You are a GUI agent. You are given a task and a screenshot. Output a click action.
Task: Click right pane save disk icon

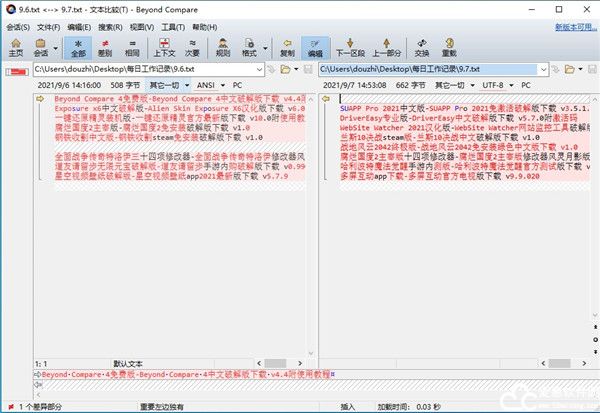[592, 69]
